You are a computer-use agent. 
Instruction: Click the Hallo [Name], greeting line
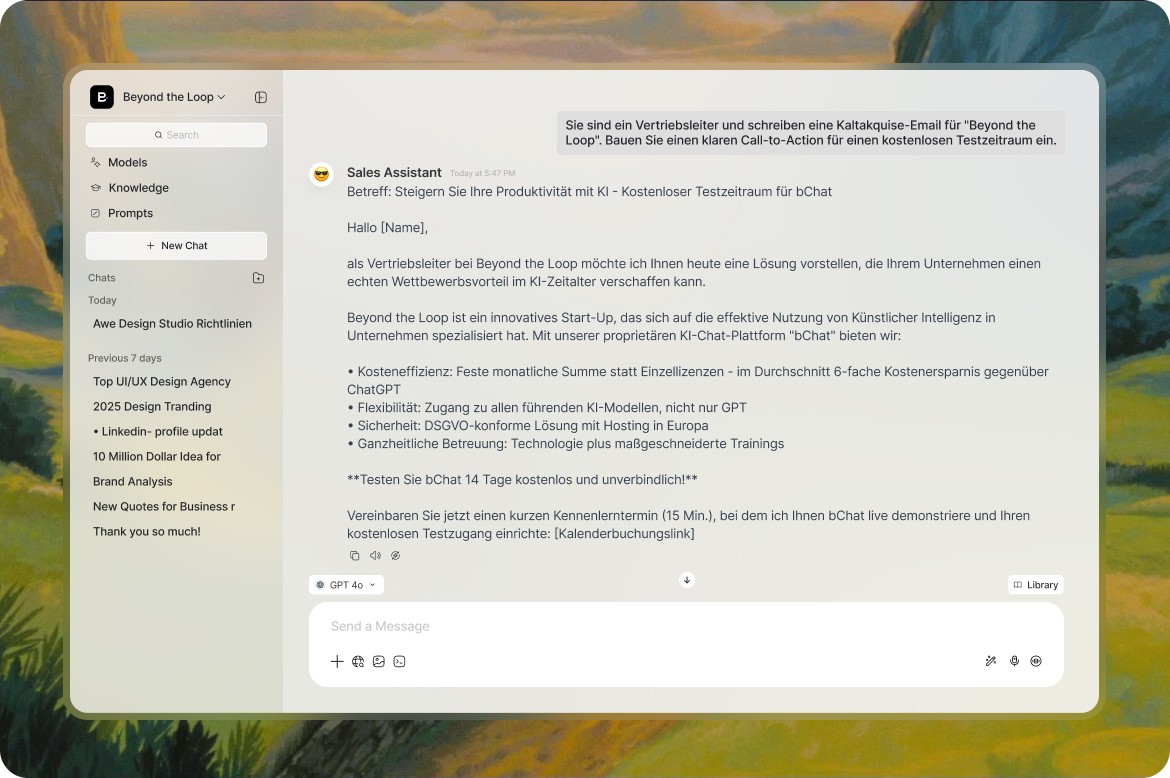387,228
